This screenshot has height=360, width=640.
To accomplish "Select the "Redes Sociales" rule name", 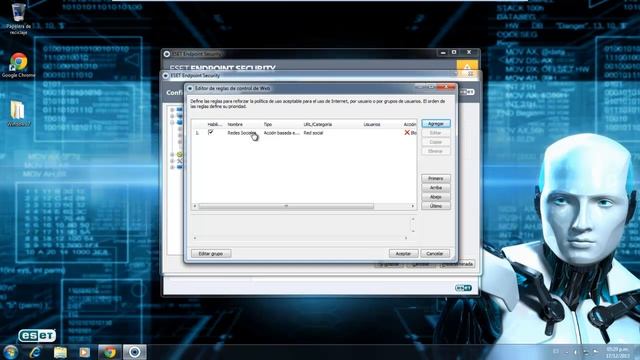I will [241, 133].
